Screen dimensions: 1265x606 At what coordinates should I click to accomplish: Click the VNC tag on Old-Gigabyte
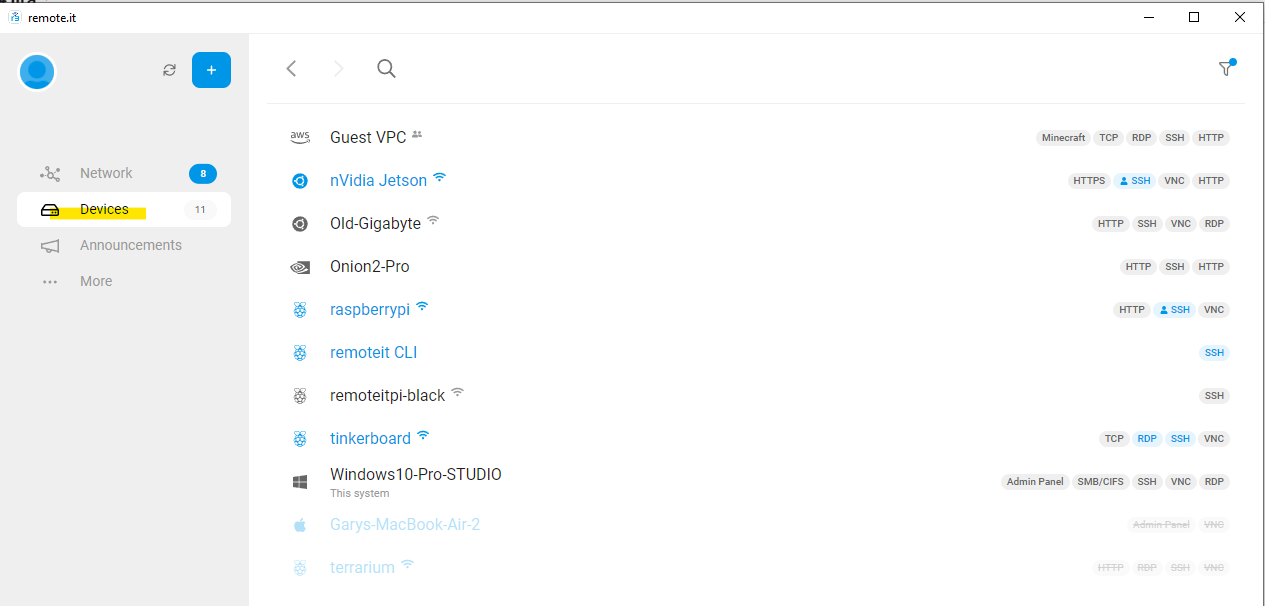[1181, 224]
